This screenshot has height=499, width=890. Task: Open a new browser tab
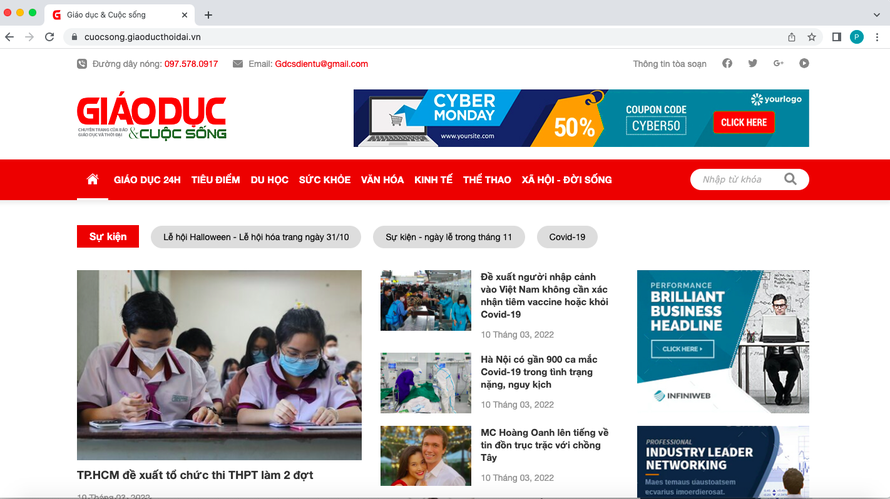[208, 15]
